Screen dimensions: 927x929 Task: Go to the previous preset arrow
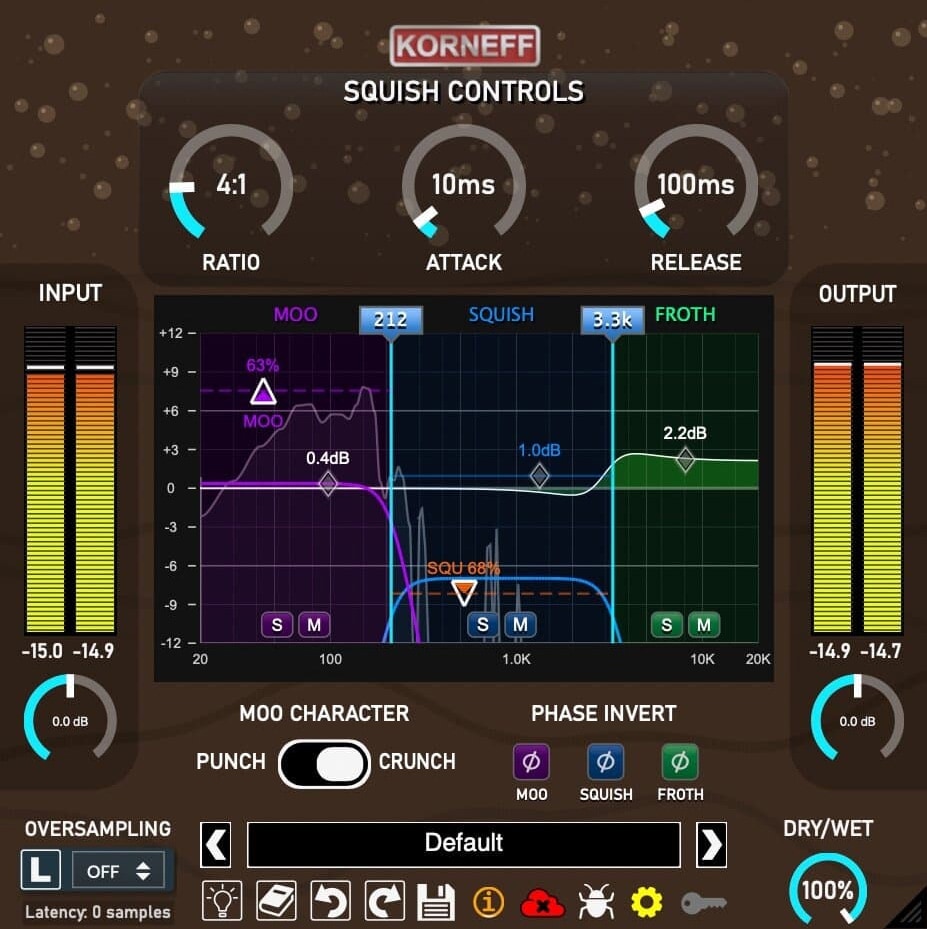(217, 845)
